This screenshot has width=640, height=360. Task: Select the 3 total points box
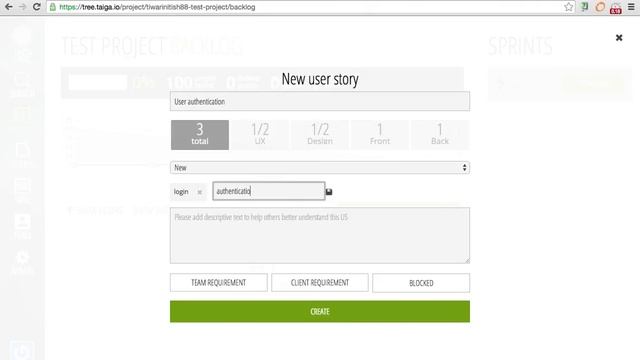[200, 135]
